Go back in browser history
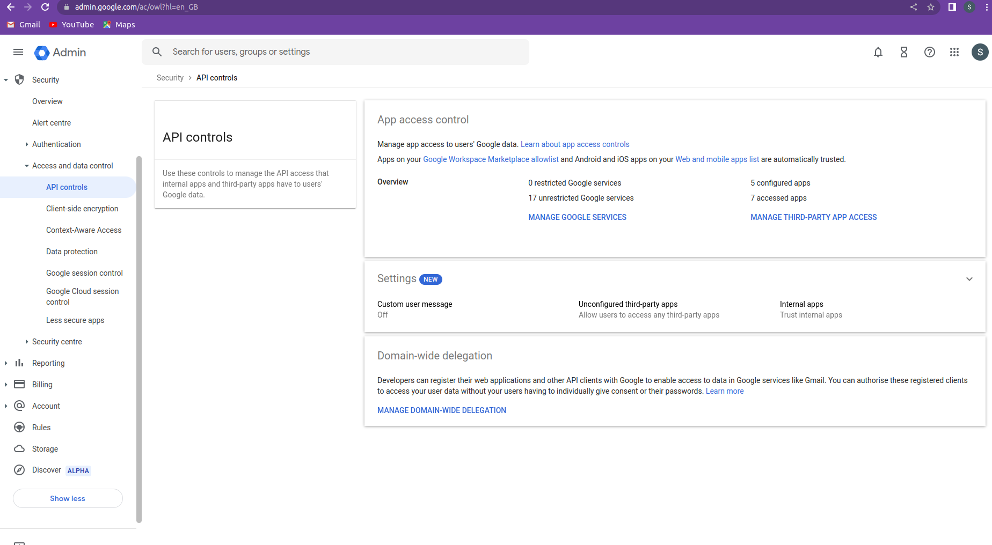The image size is (992, 545). tap(11, 7)
